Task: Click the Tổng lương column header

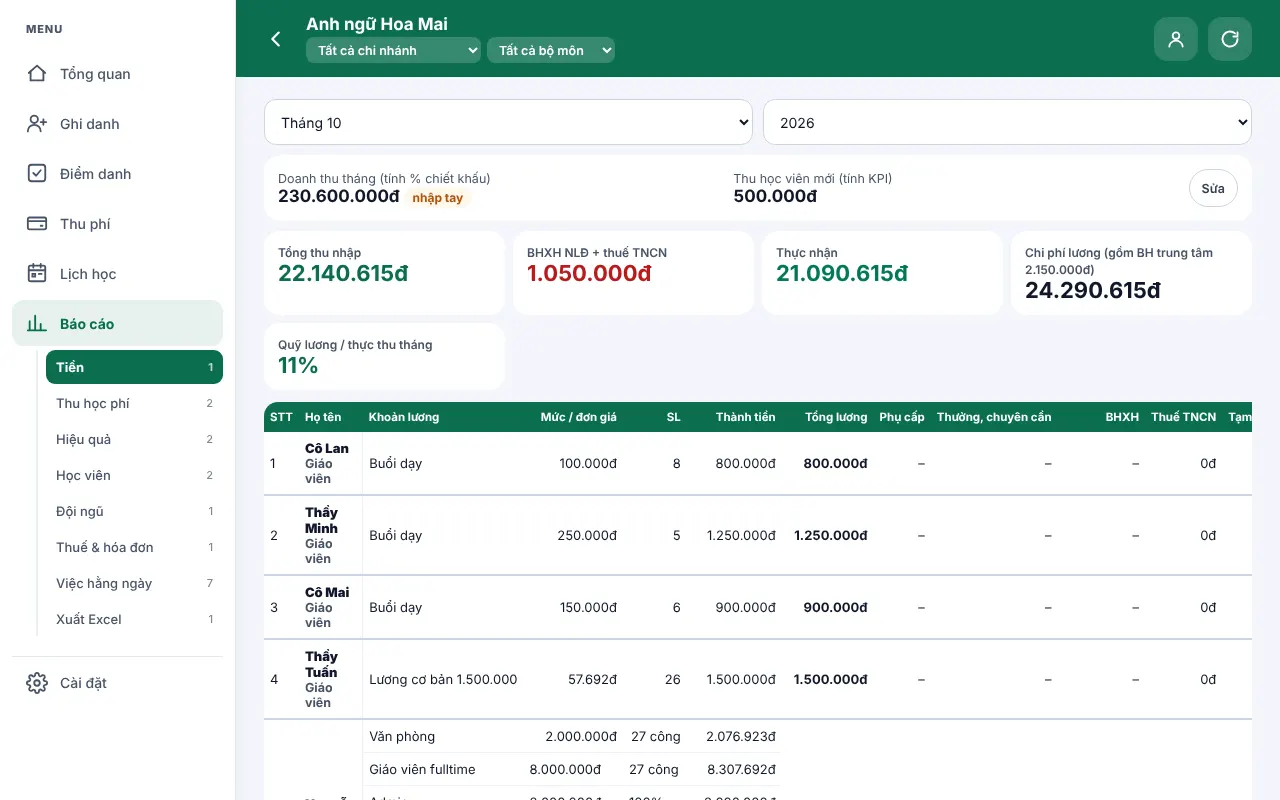Action: [x=836, y=417]
